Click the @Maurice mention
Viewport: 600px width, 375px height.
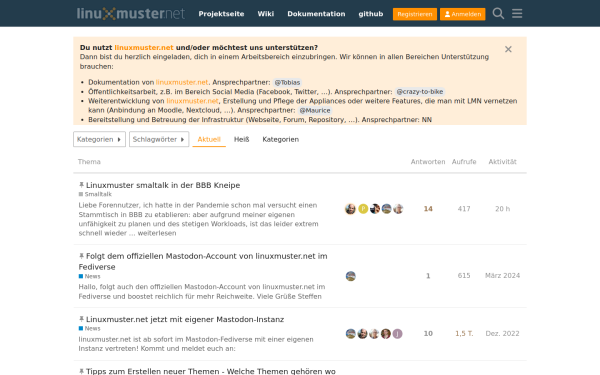tap(315, 110)
